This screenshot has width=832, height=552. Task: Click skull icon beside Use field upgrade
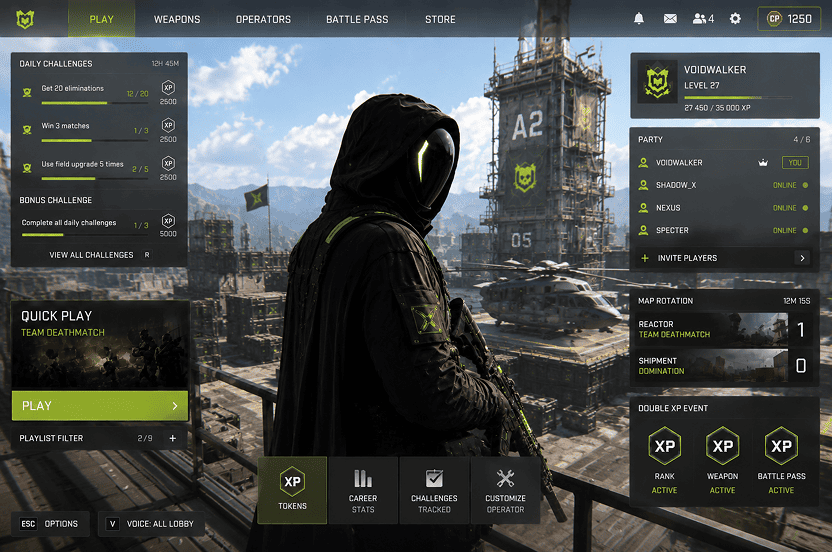[27, 168]
